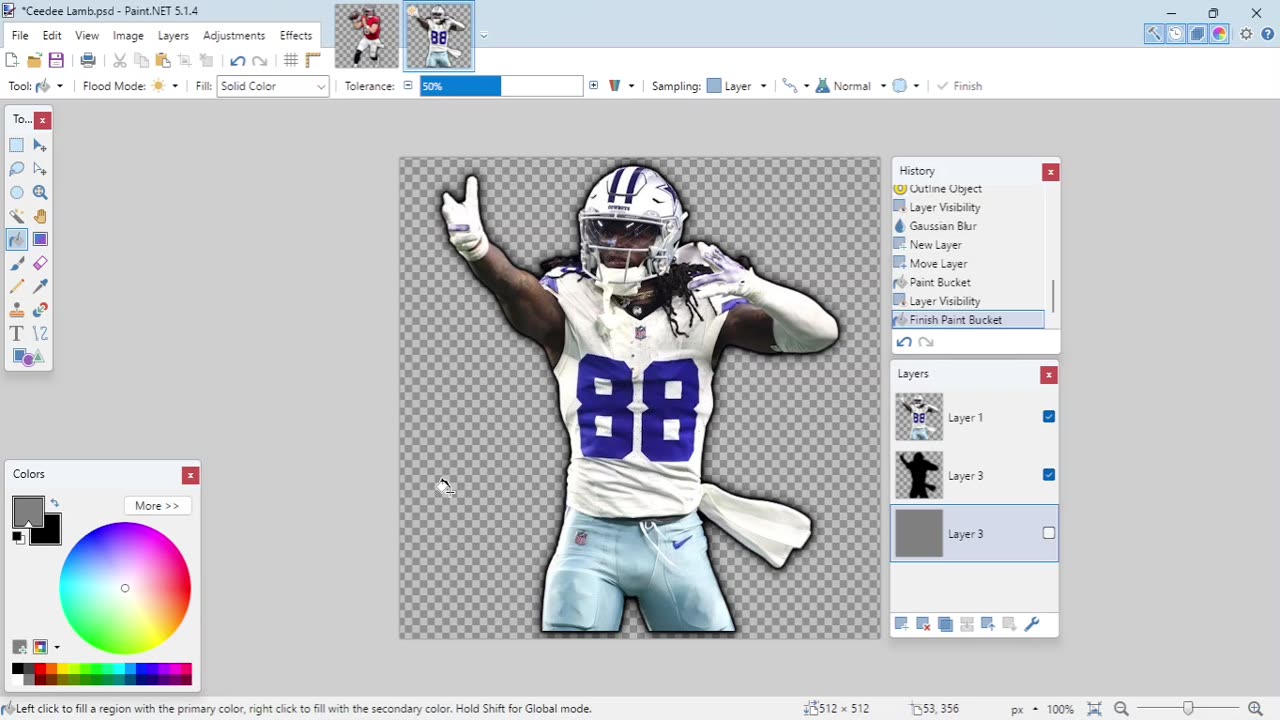
Task: Uncheck visibility of Layer 1
Action: pyautogui.click(x=1049, y=417)
